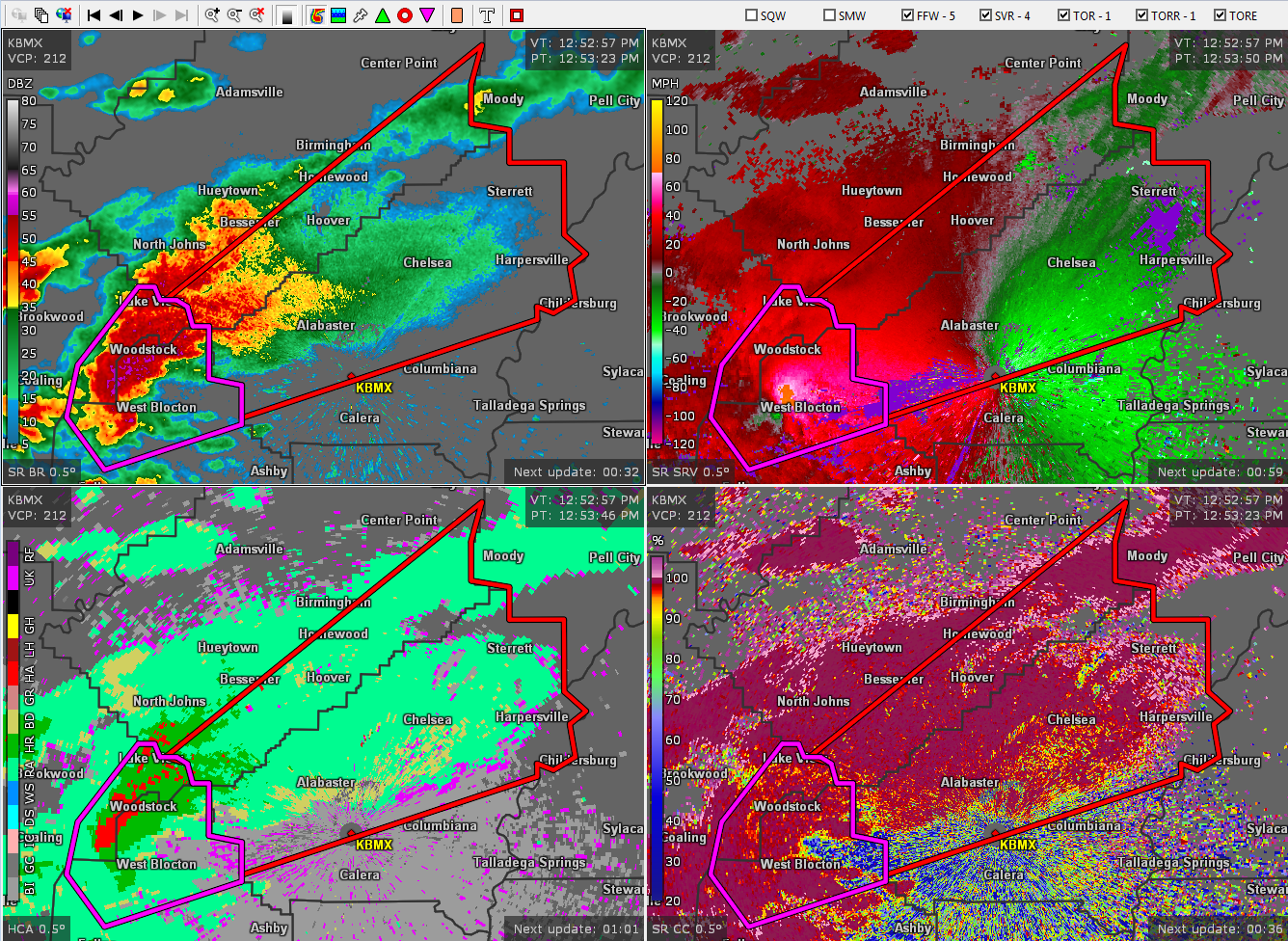Enable the SQW warnings checkbox

pyautogui.click(x=752, y=15)
